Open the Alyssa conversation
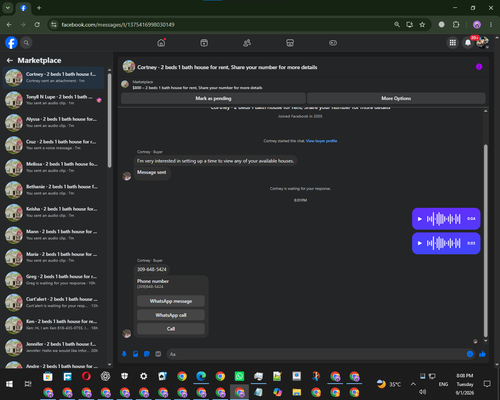 (53, 122)
